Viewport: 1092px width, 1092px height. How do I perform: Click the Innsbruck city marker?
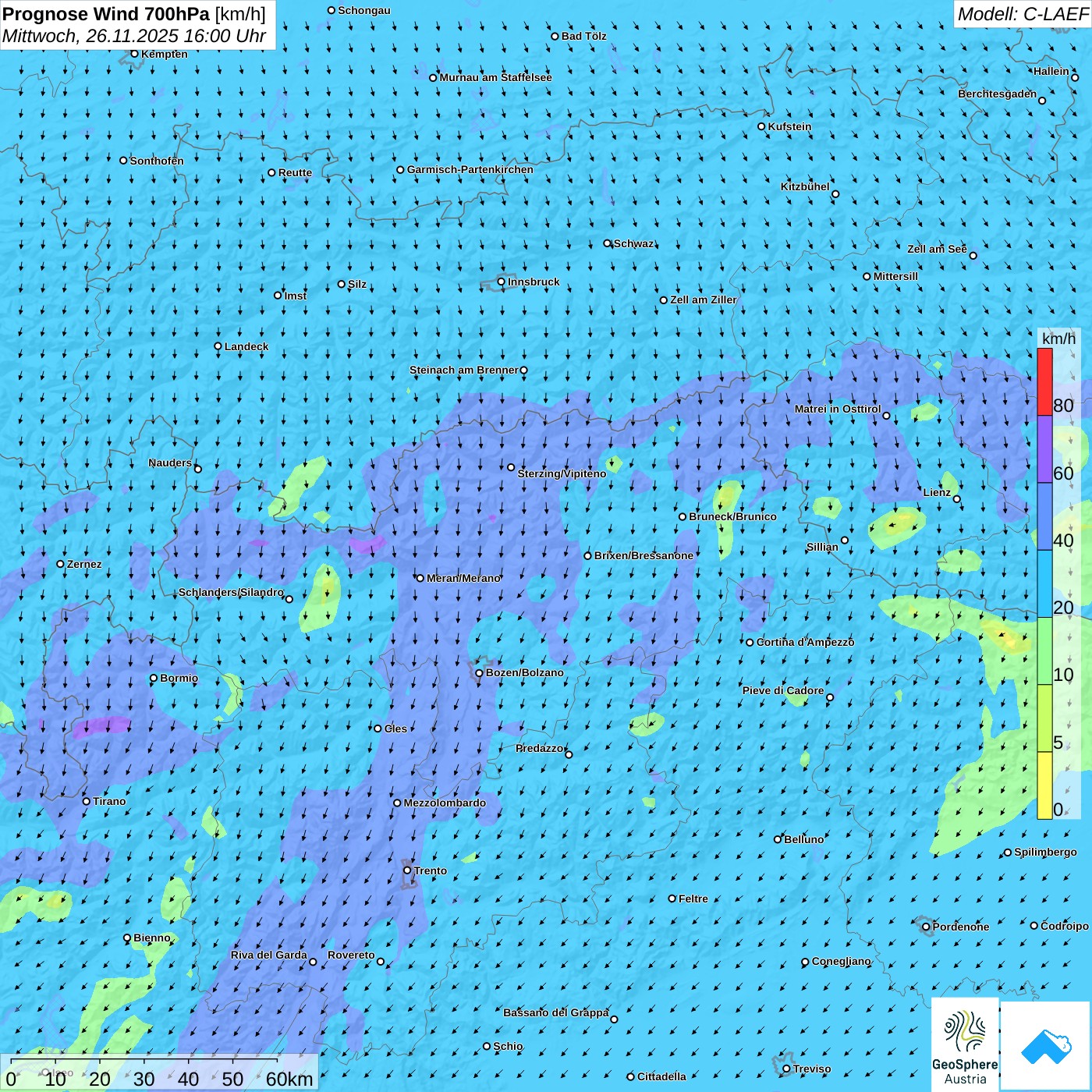[501, 282]
